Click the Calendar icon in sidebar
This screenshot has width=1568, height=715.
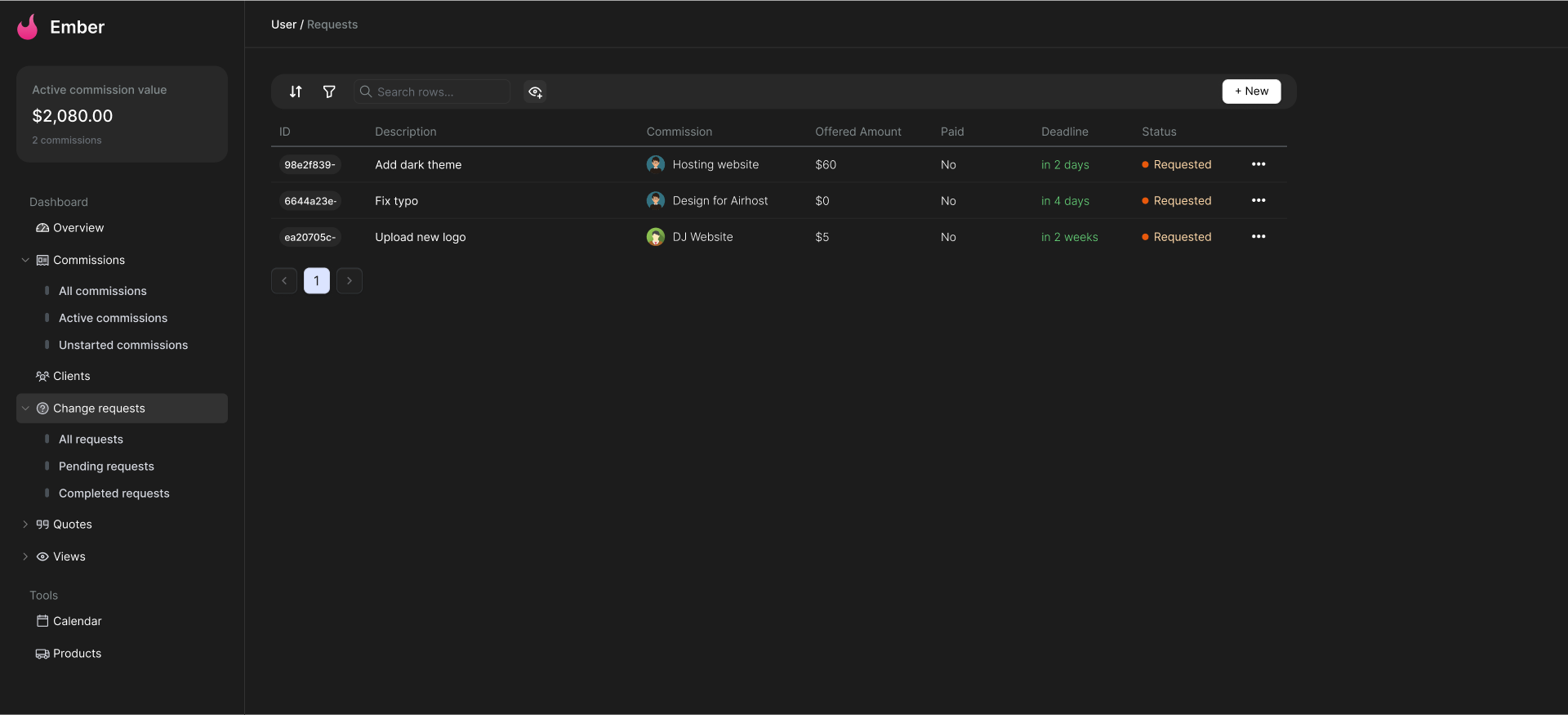(x=42, y=621)
